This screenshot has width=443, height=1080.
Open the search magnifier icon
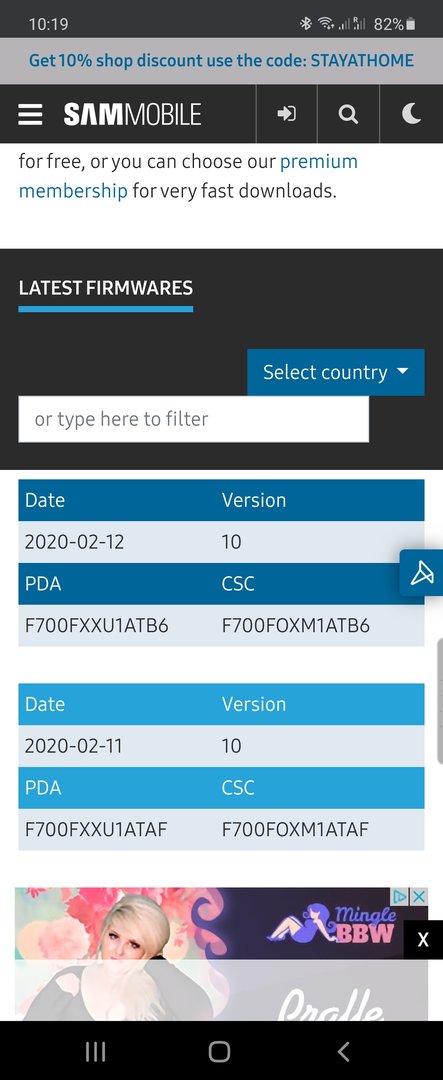pyautogui.click(x=349, y=114)
